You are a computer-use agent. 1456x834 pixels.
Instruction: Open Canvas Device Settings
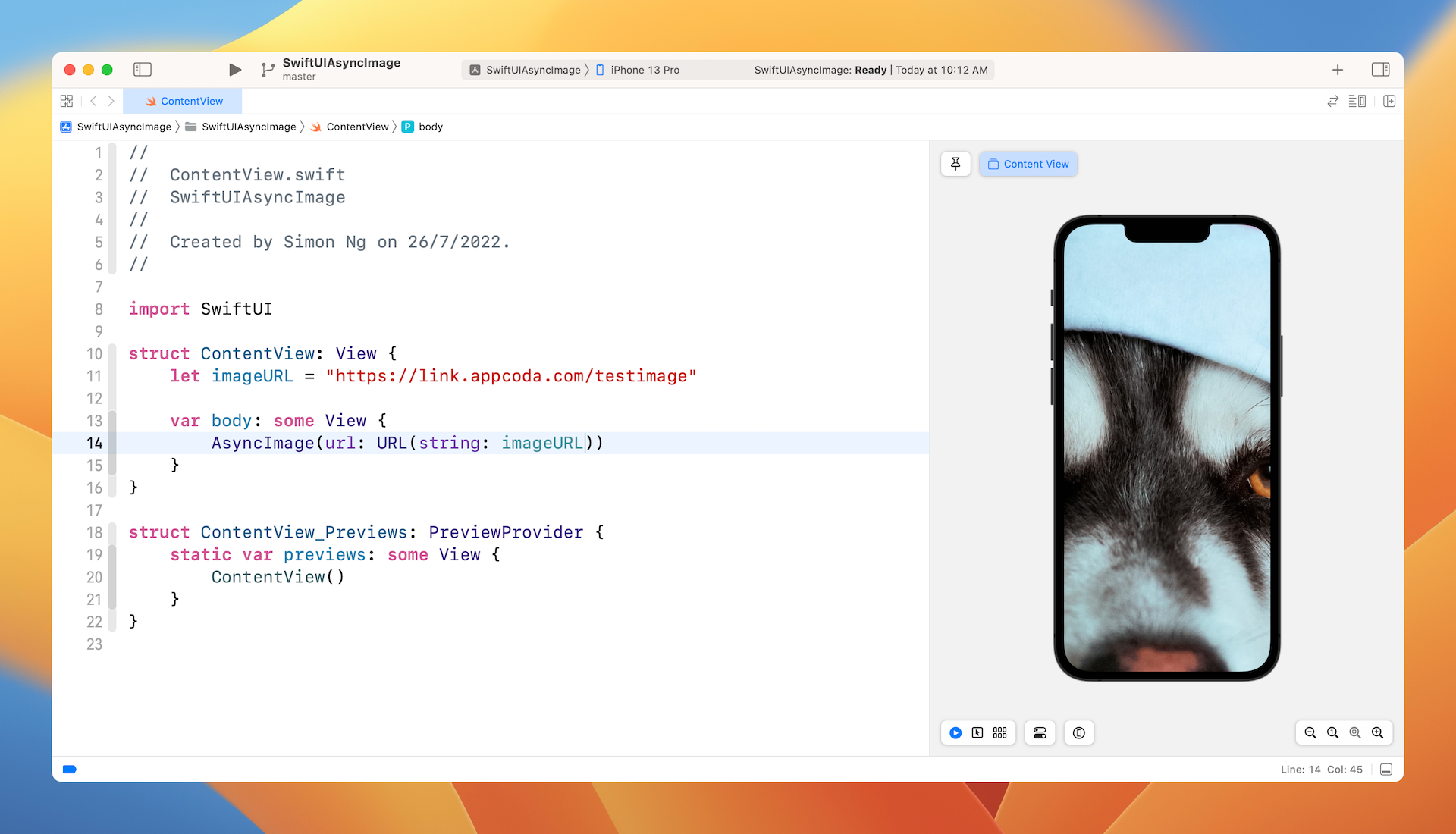click(1040, 733)
